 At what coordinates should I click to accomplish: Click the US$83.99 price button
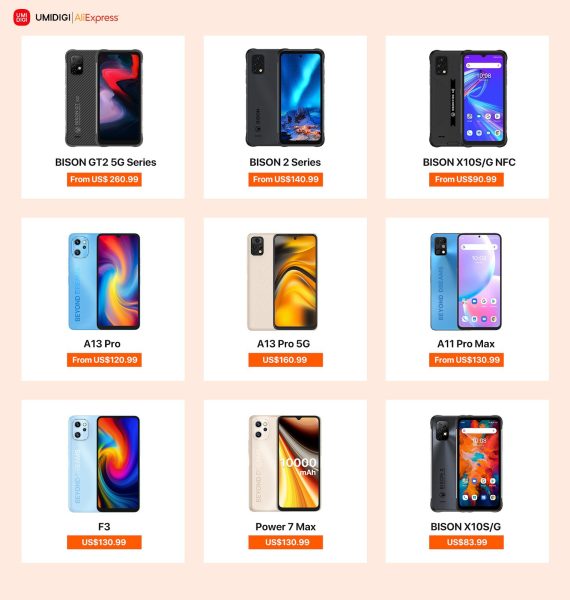pyautogui.click(x=466, y=542)
